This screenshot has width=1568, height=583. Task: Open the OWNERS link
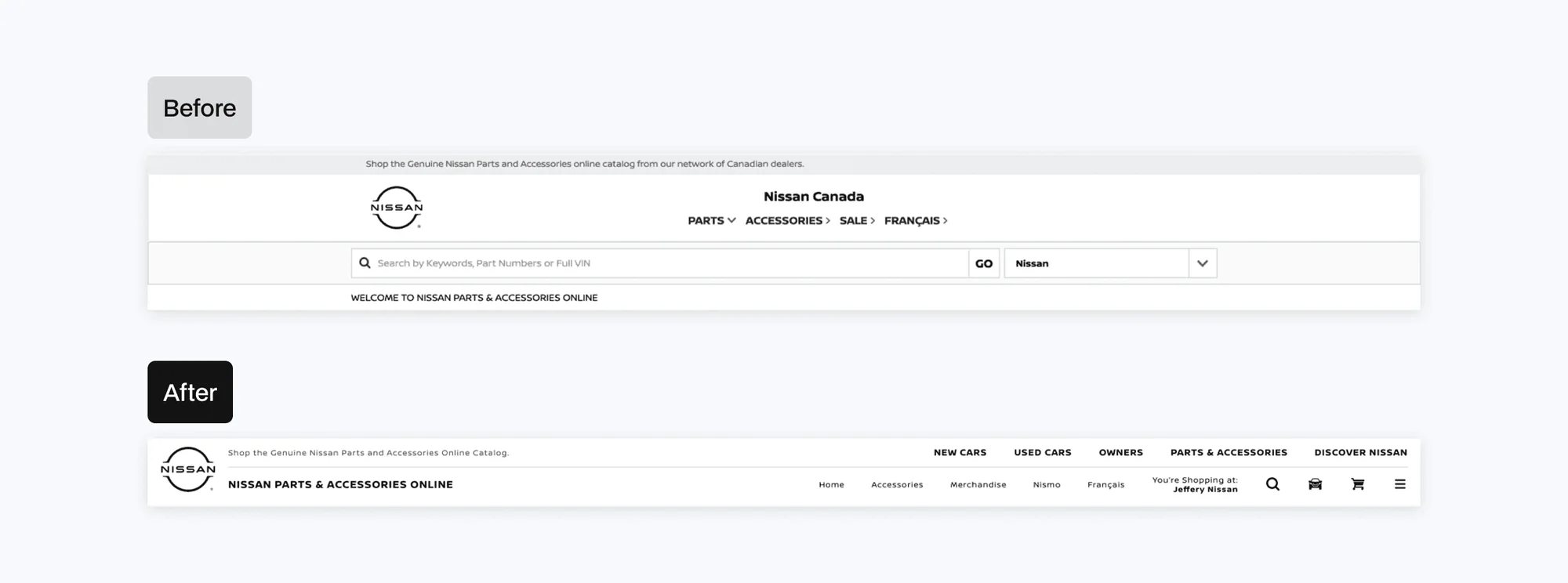coord(1120,453)
